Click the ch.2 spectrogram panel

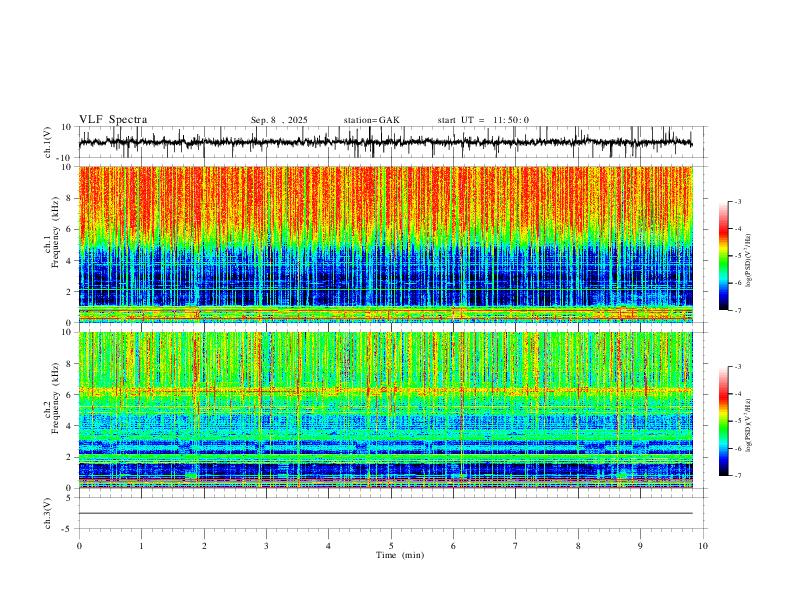coord(385,410)
